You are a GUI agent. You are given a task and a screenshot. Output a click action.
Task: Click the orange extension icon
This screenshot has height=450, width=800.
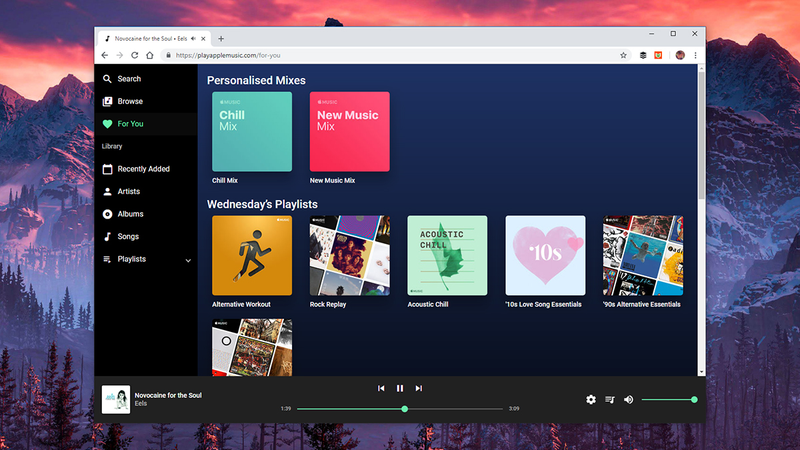coord(658,55)
